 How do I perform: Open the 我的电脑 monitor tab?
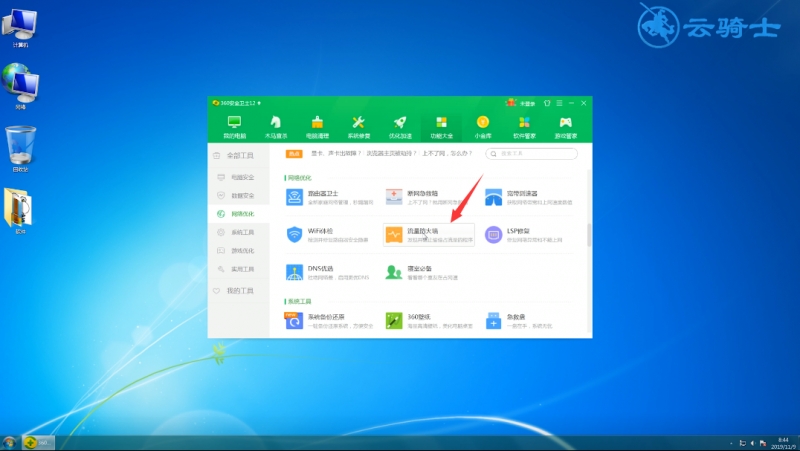234,127
